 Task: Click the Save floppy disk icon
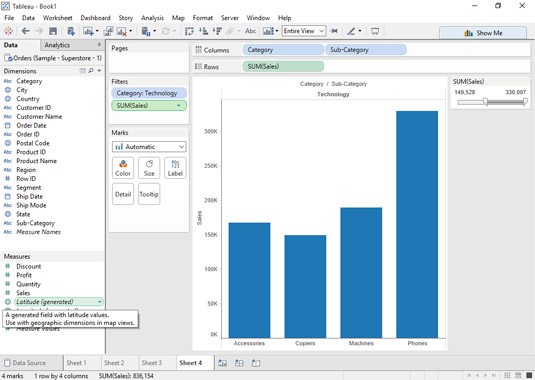click(53, 31)
